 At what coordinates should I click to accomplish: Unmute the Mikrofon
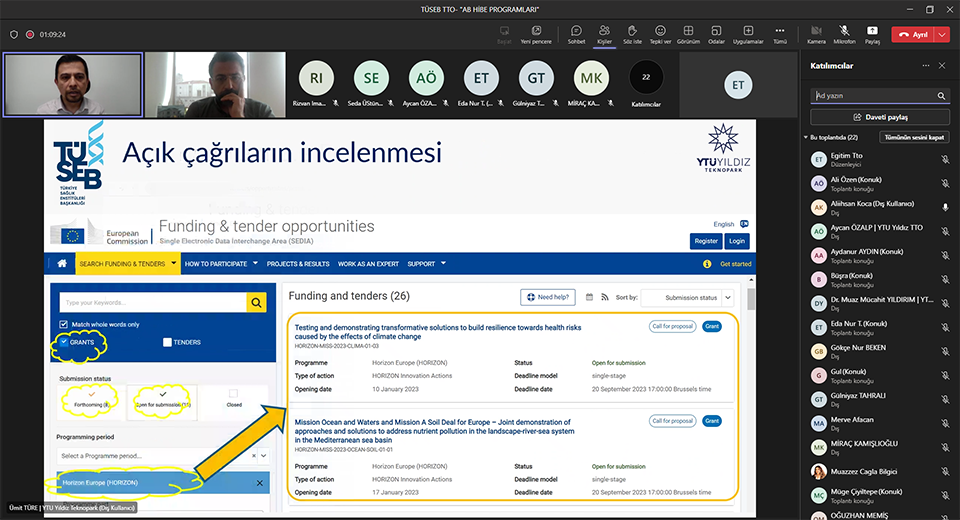point(844,33)
